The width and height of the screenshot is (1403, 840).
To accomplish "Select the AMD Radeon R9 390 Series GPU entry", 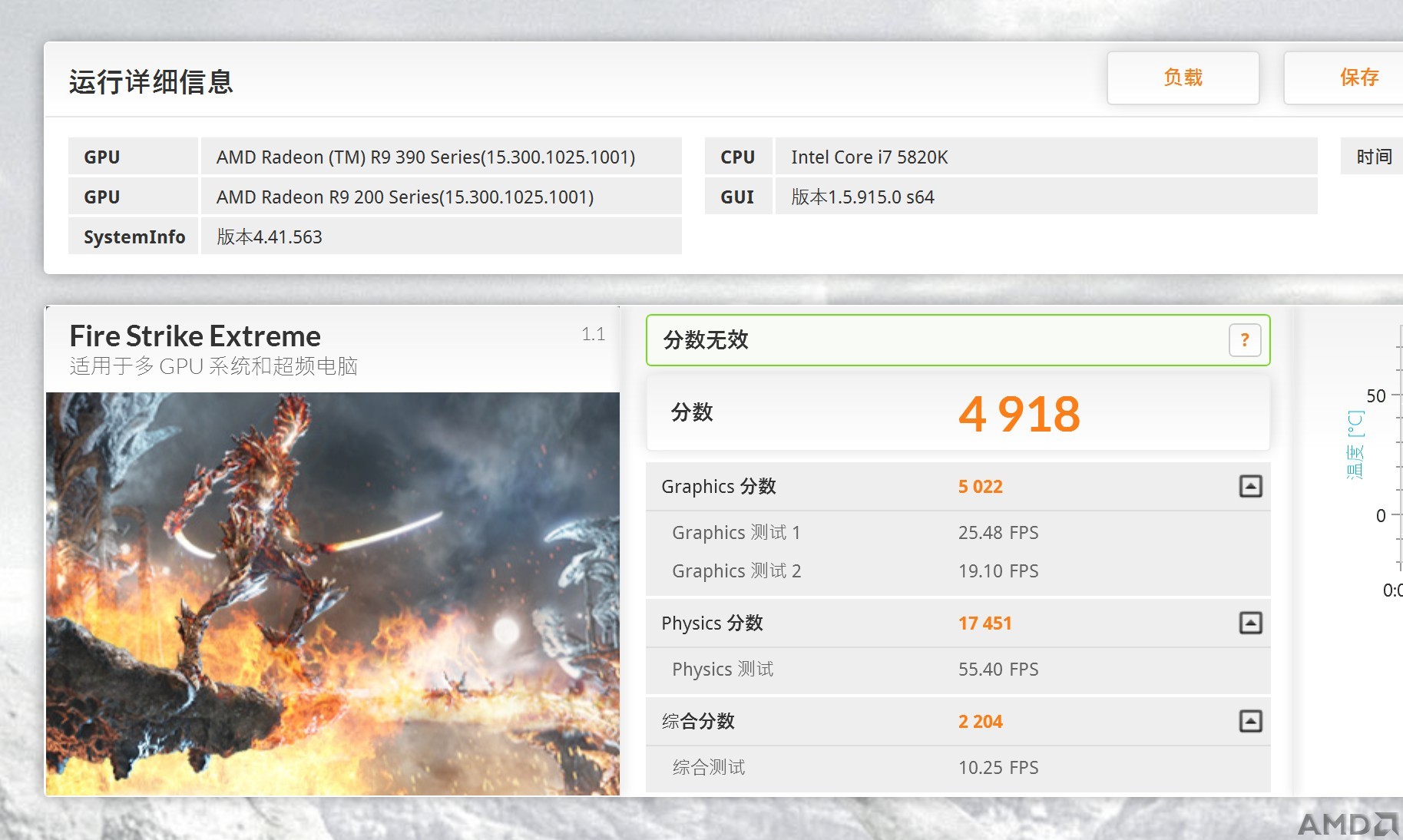I will [x=441, y=157].
